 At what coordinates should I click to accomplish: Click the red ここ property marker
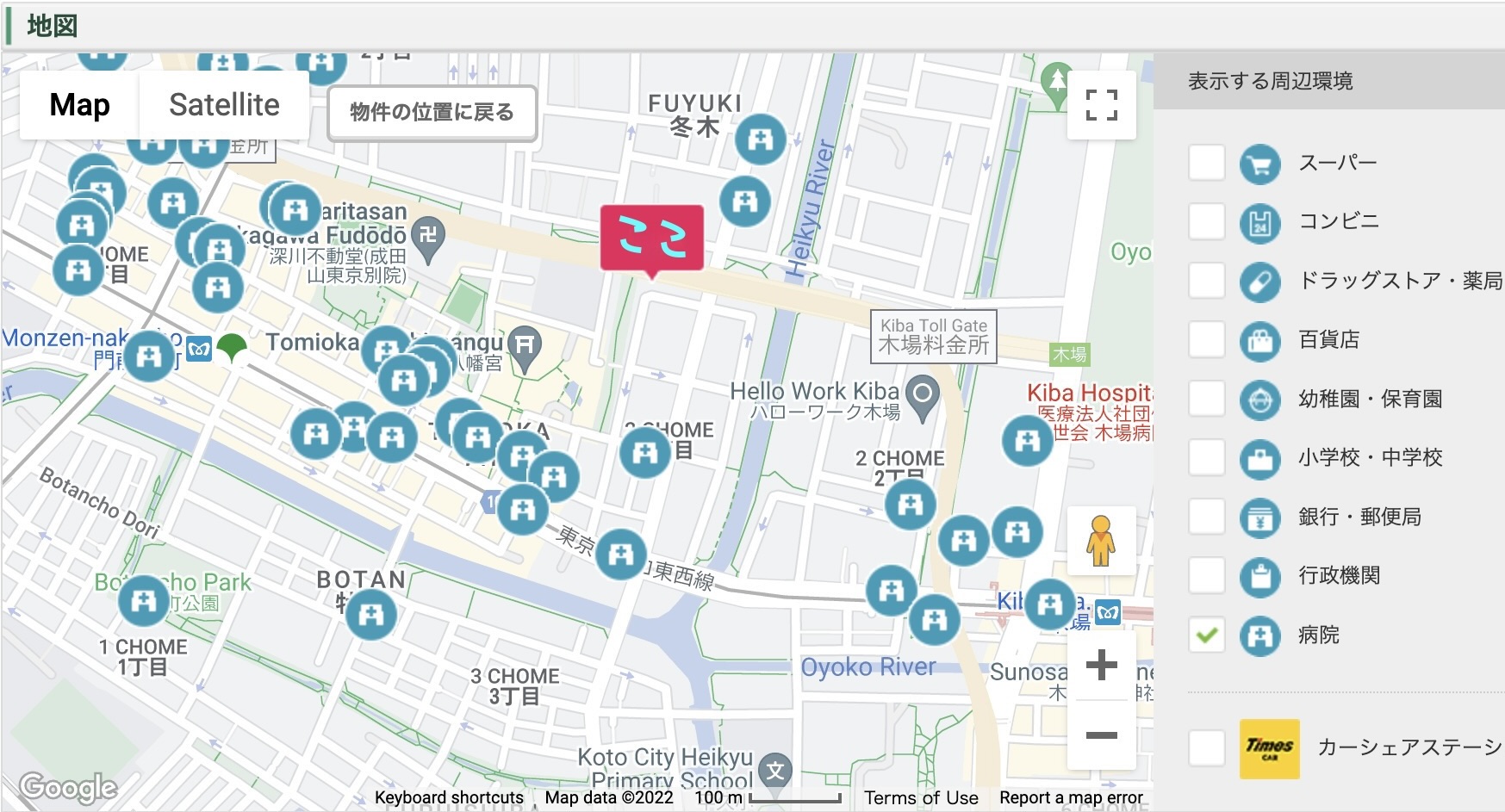pos(652,240)
